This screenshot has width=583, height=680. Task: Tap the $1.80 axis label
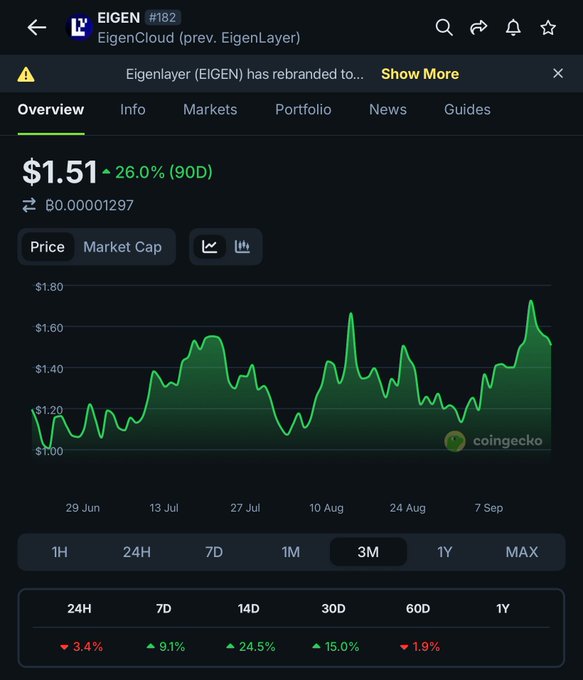(49, 287)
